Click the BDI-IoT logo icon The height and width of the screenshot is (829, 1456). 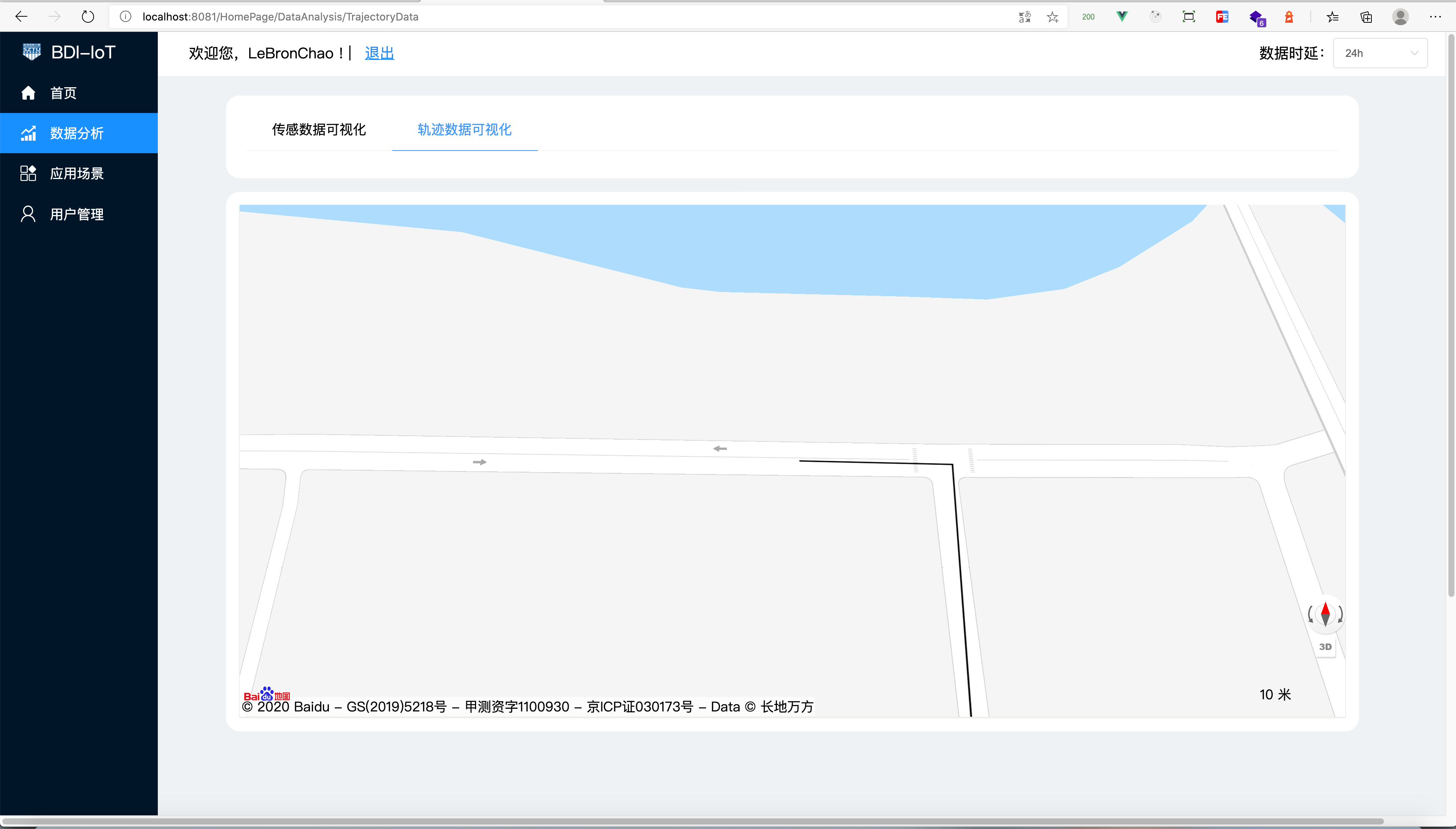click(x=31, y=52)
